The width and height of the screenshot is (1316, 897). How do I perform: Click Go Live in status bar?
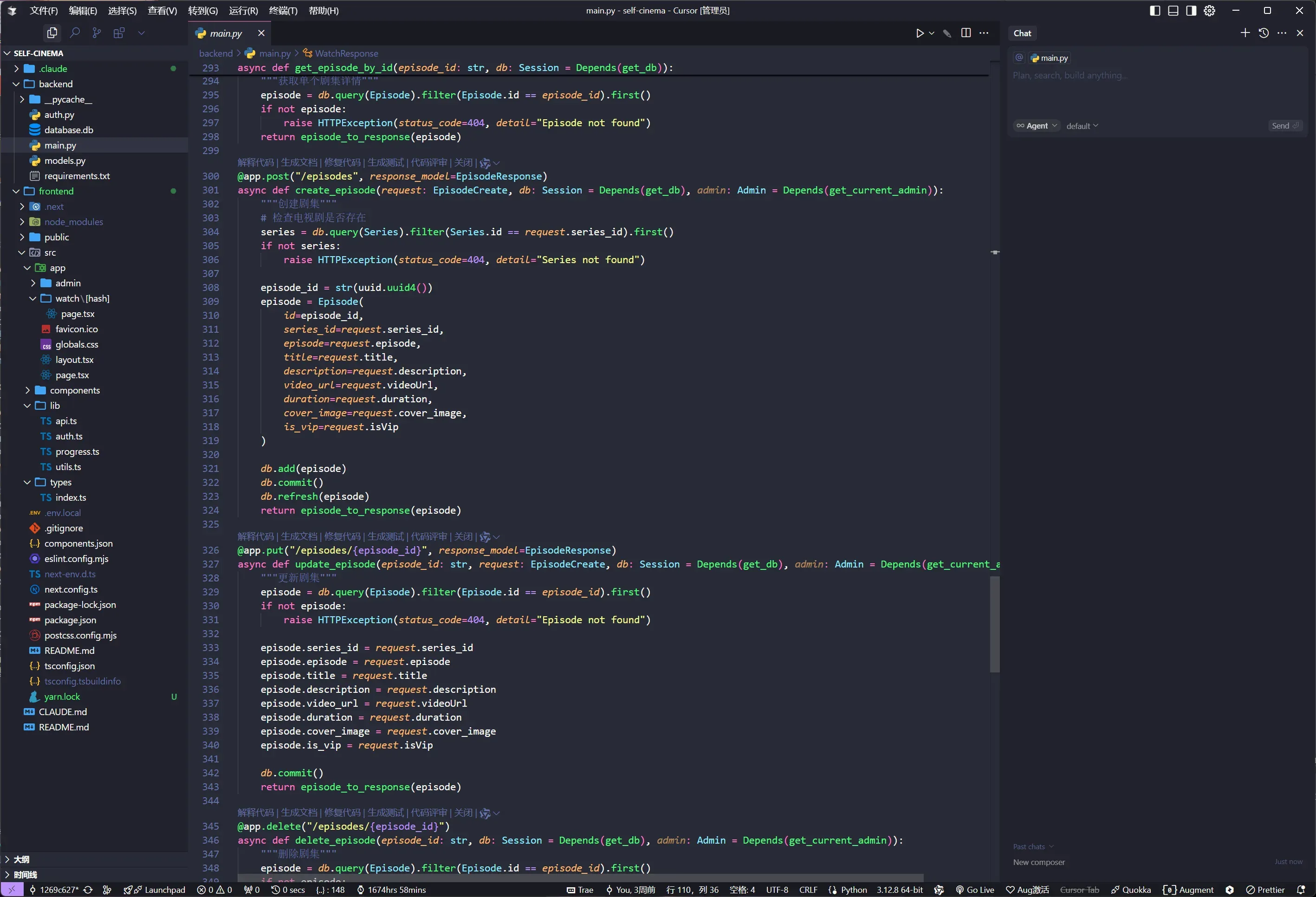(x=974, y=890)
